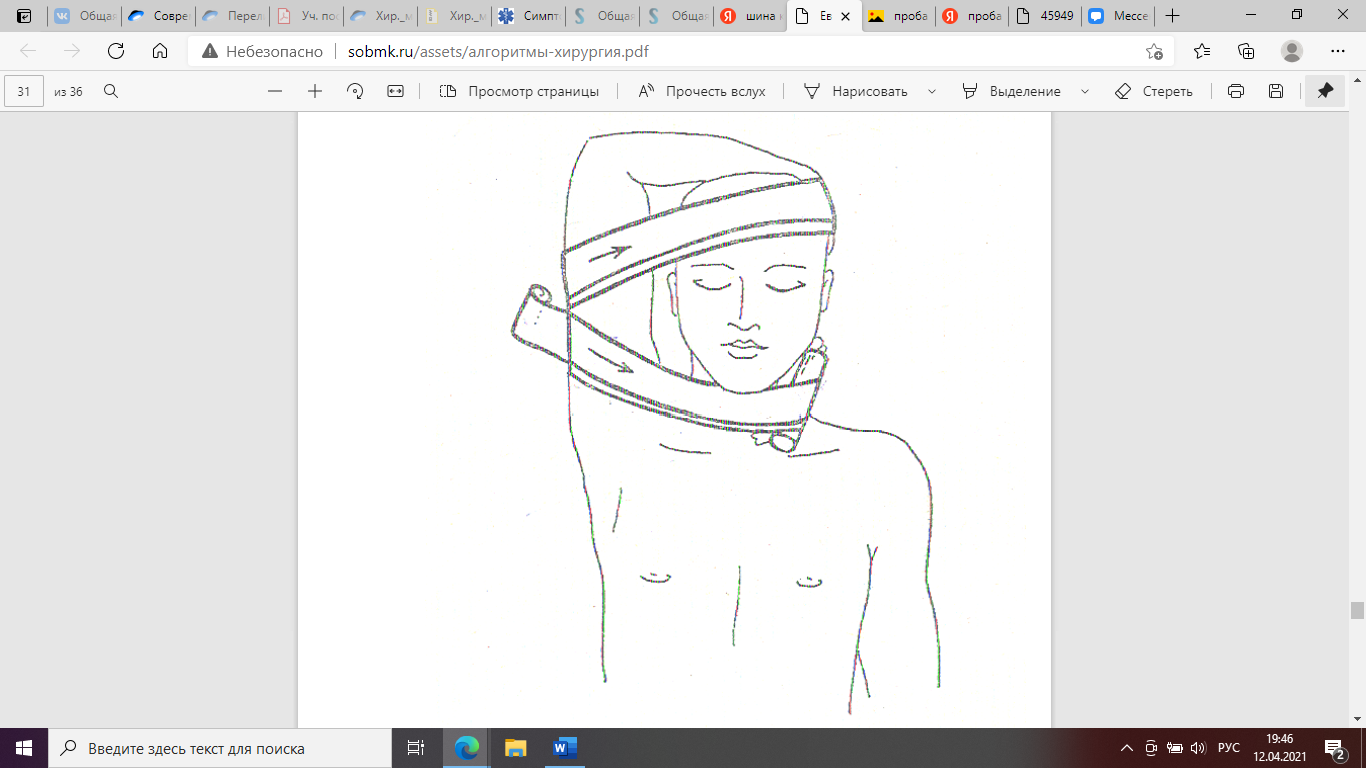
Task: Expand the Draw (Нарисовать) options arrow
Action: 932,91
